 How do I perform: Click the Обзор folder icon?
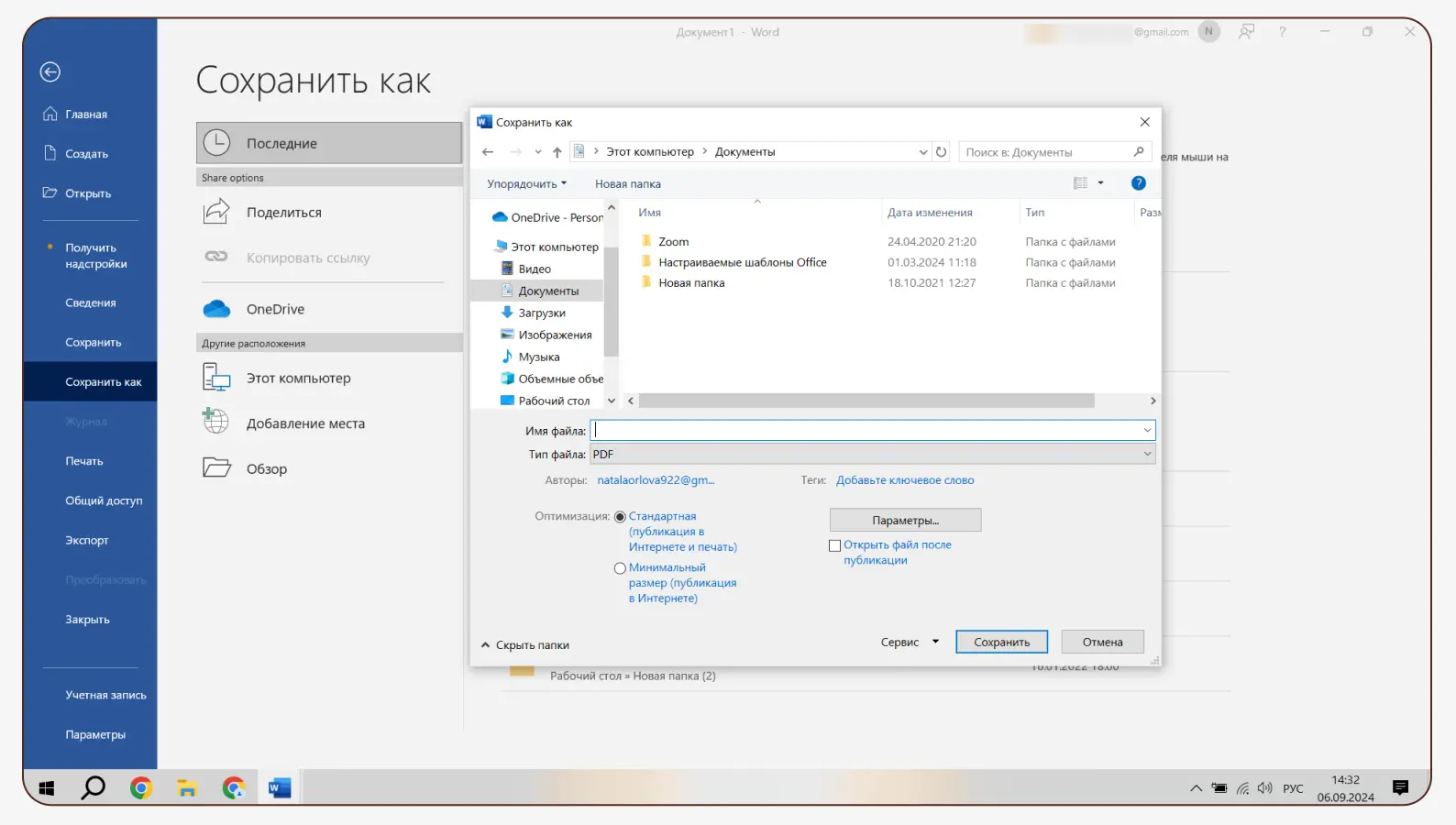216,467
